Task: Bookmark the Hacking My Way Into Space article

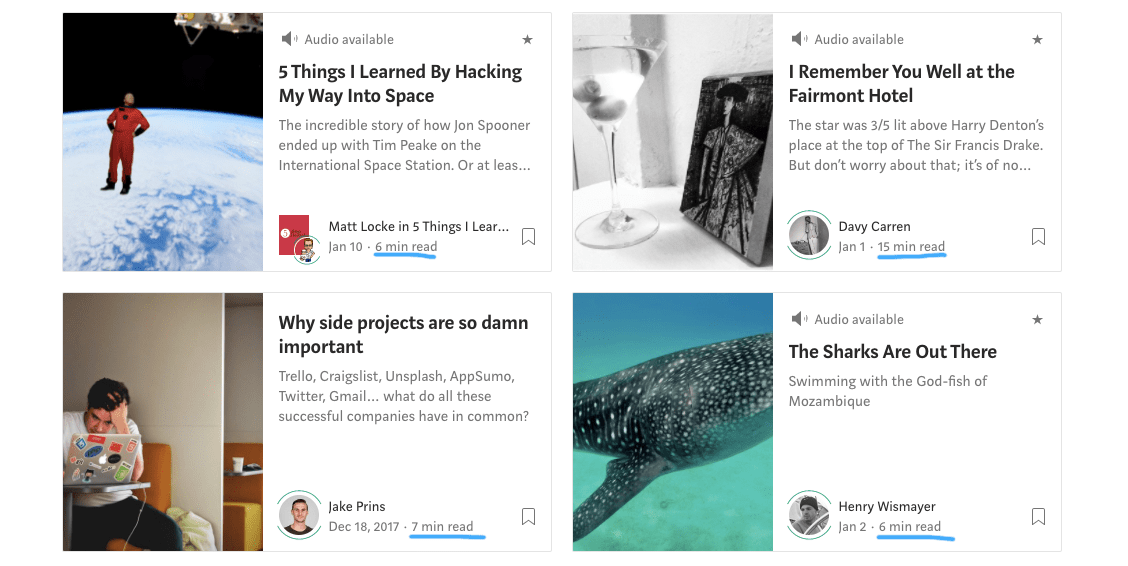Action: (528, 237)
